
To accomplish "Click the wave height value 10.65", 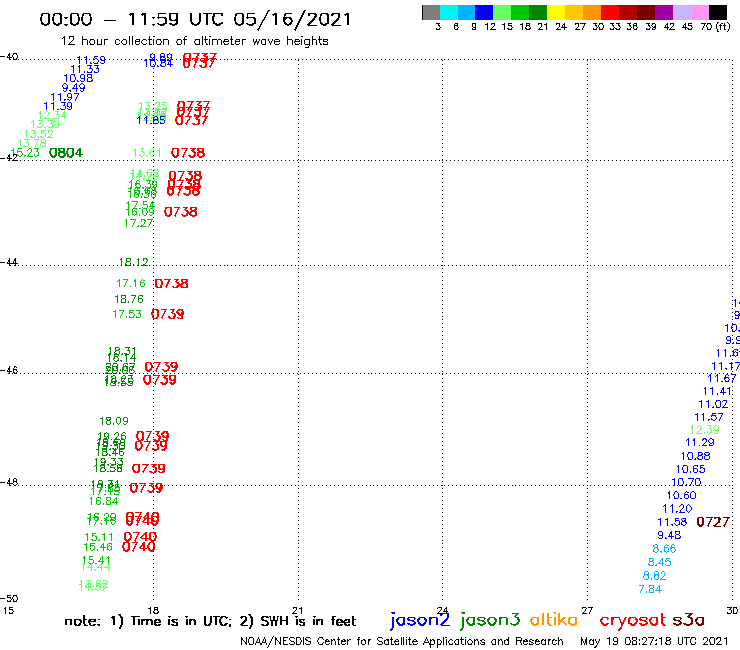I will 691,470.
